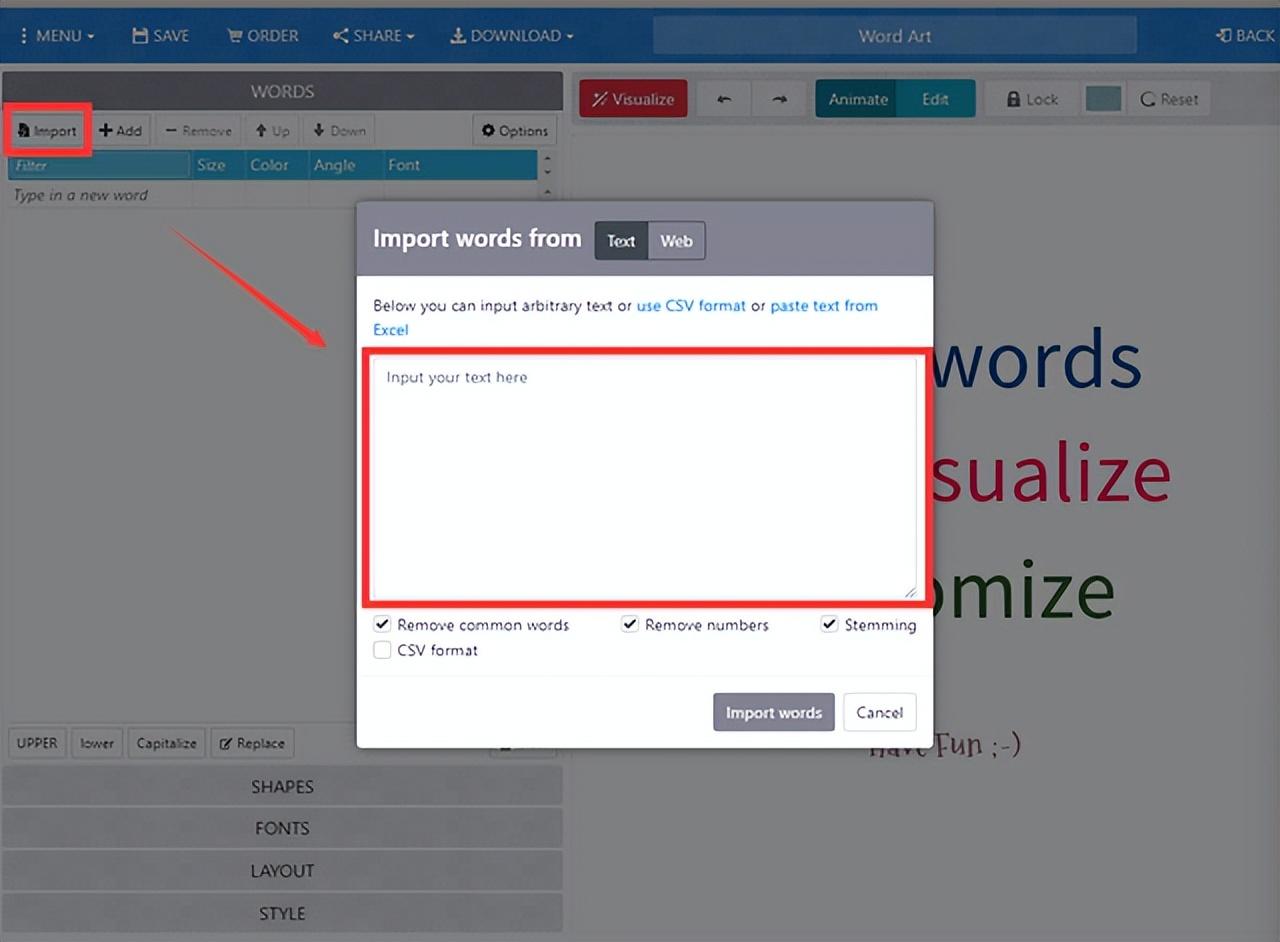The height and width of the screenshot is (942, 1280).
Task: Open the use CSV format link
Action: 691,305
